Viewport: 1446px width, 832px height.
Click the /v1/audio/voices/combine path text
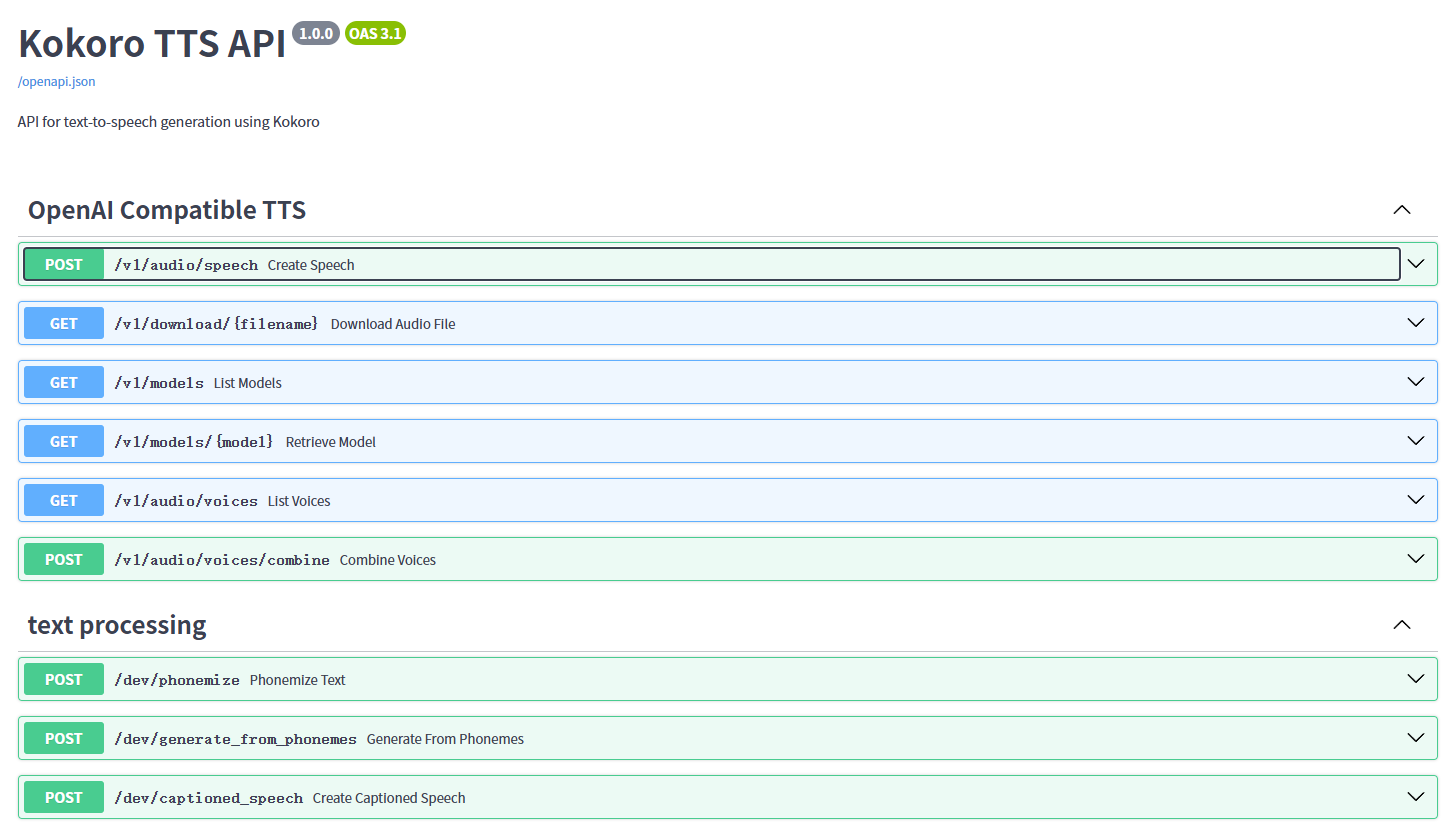(222, 560)
